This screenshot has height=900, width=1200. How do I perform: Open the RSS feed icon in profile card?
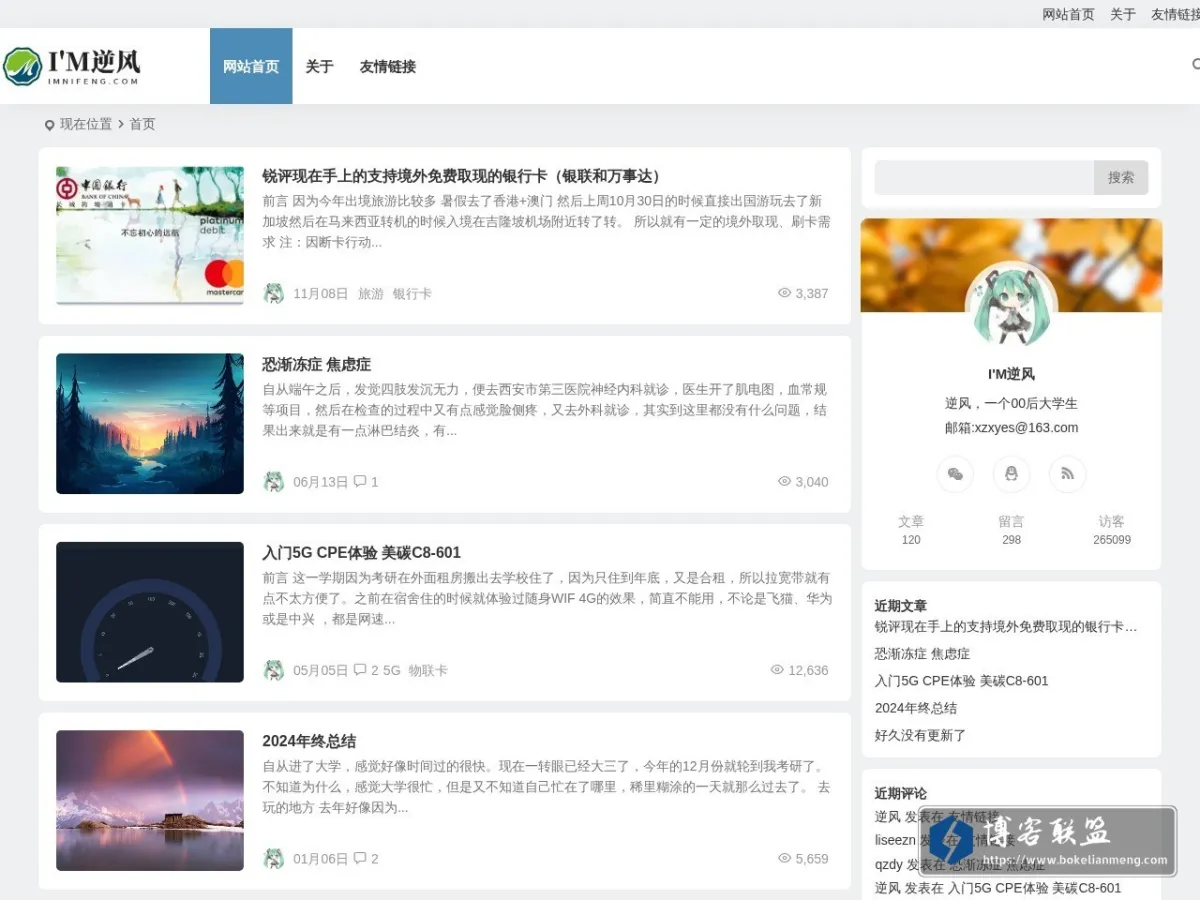tap(1067, 474)
